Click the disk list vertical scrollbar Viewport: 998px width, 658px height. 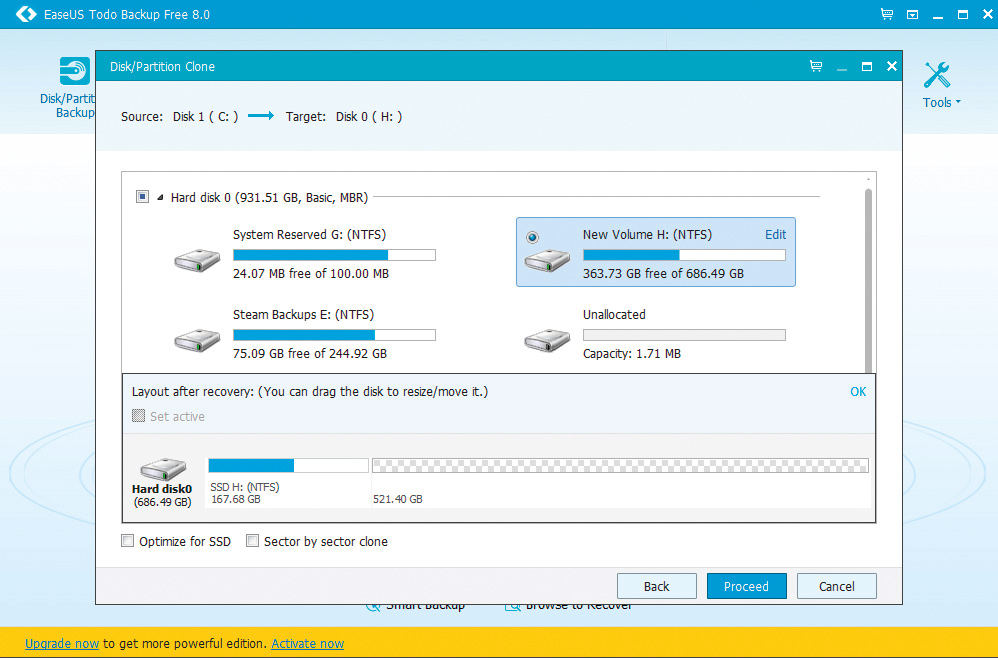click(x=868, y=280)
